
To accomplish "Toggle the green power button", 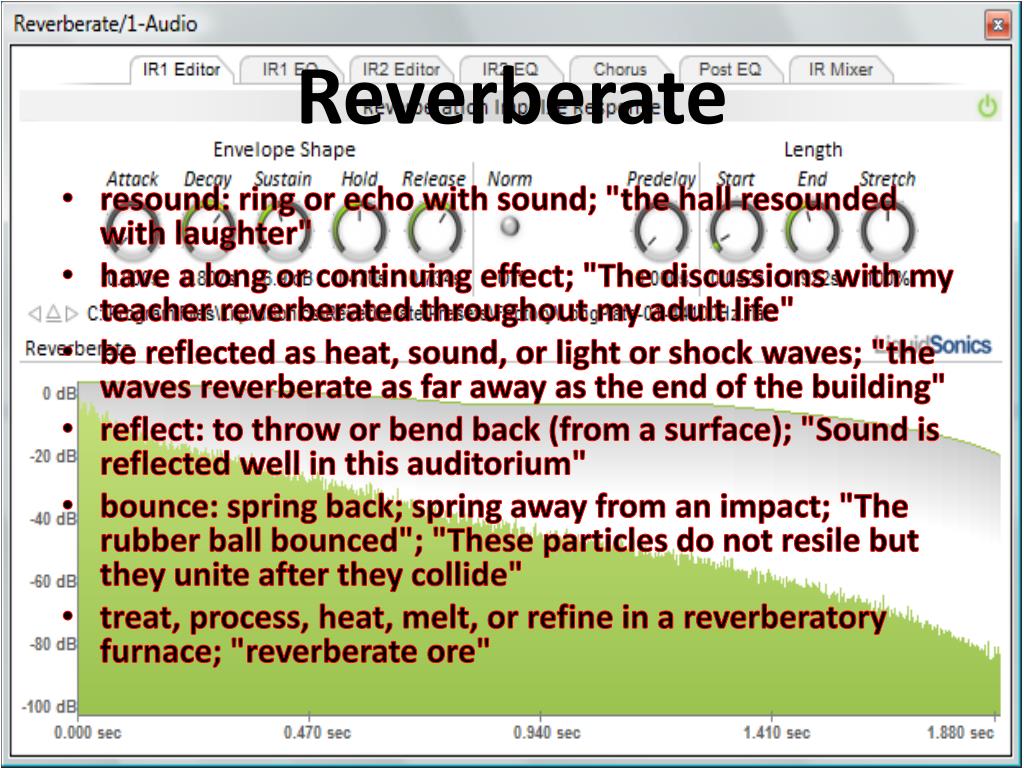I will pyautogui.click(x=987, y=106).
